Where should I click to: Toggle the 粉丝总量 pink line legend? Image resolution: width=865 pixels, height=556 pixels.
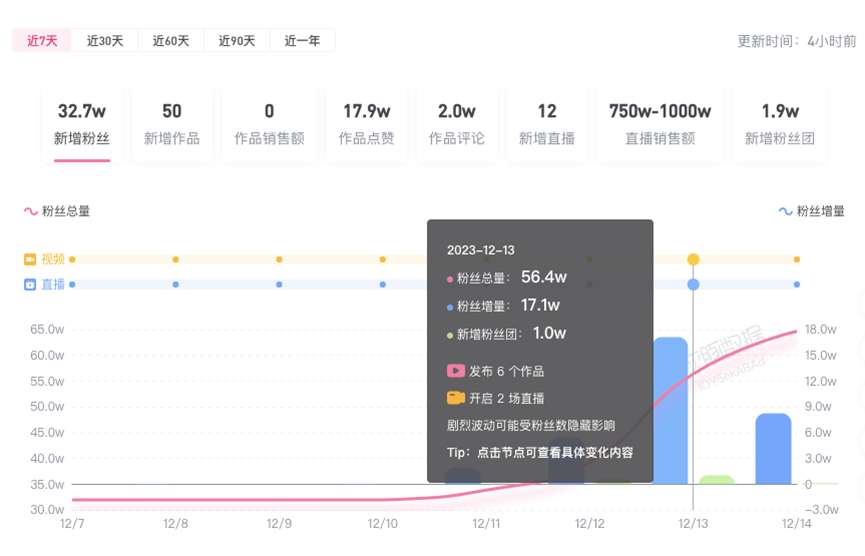tap(57, 211)
